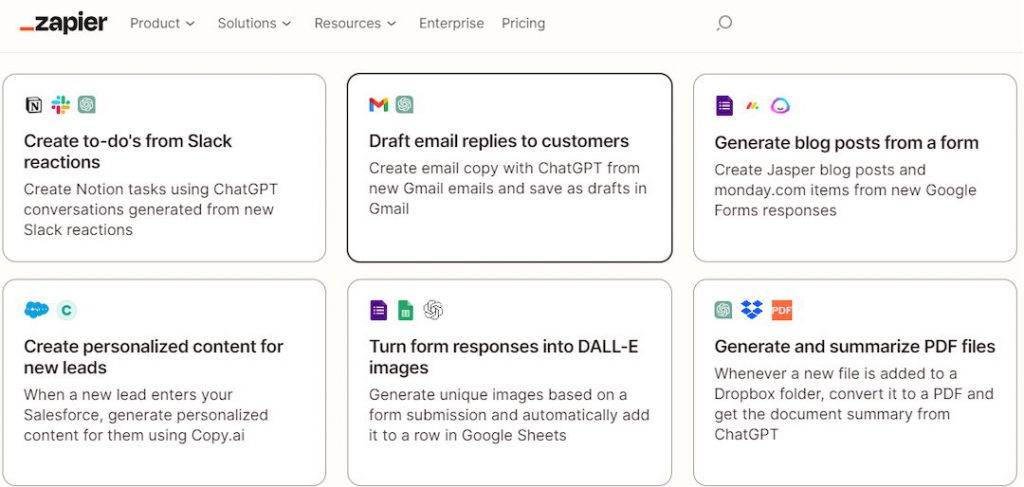Click 'When a new lead enters your Salesforce' text
Screen dimensions: 1024x487
(x=128, y=405)
